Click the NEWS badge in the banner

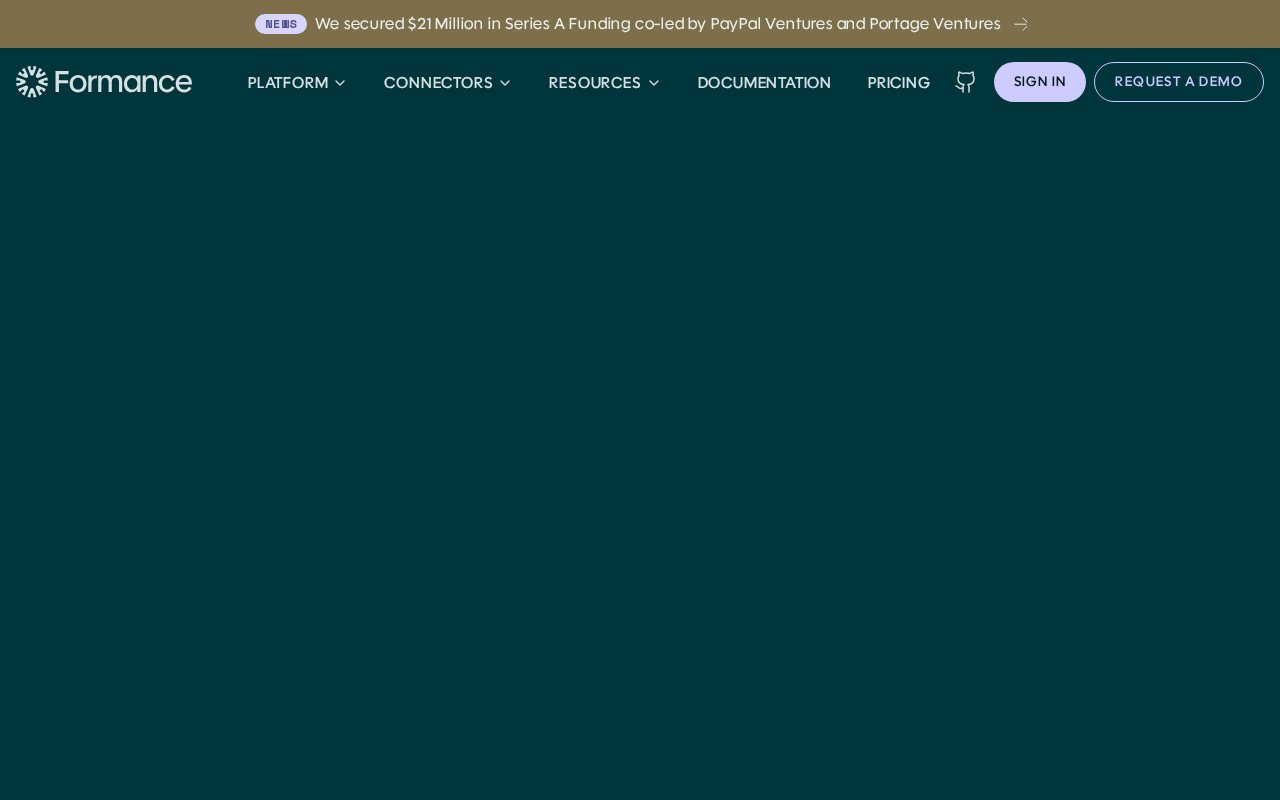tap(281, 24)
